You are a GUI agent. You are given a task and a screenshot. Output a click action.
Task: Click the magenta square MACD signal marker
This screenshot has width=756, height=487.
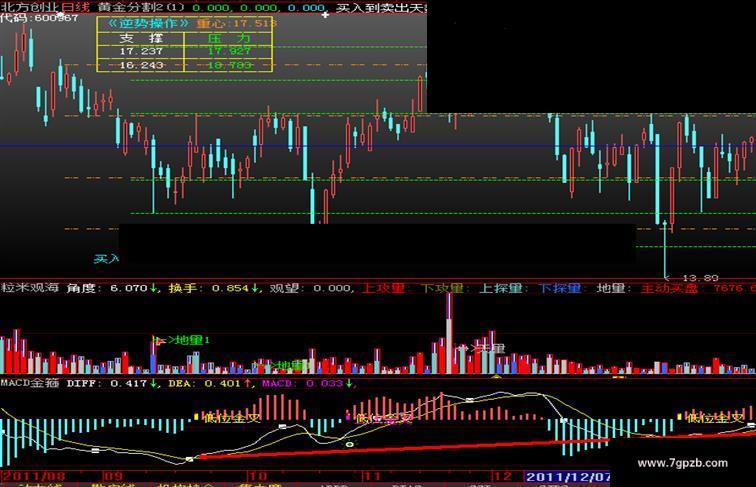[x=347, y=416]
